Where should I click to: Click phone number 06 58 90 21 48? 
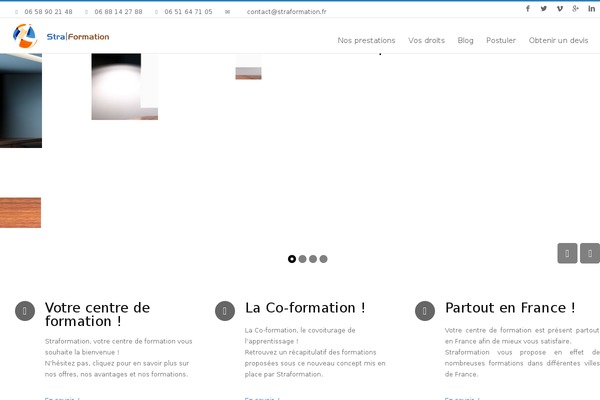(x=48, y=12)
